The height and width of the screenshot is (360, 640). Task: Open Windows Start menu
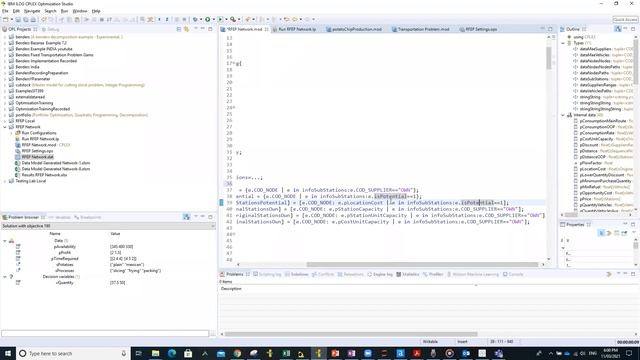click(8, 353)
